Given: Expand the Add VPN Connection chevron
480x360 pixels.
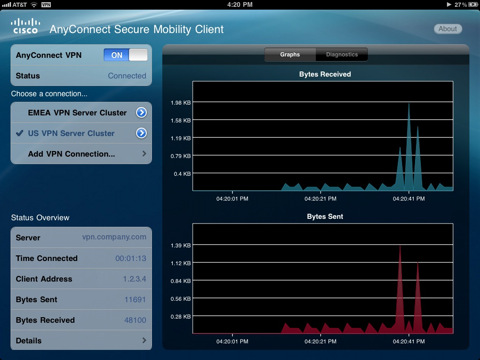Looking at the screenshot, I should tap(144, 154).
